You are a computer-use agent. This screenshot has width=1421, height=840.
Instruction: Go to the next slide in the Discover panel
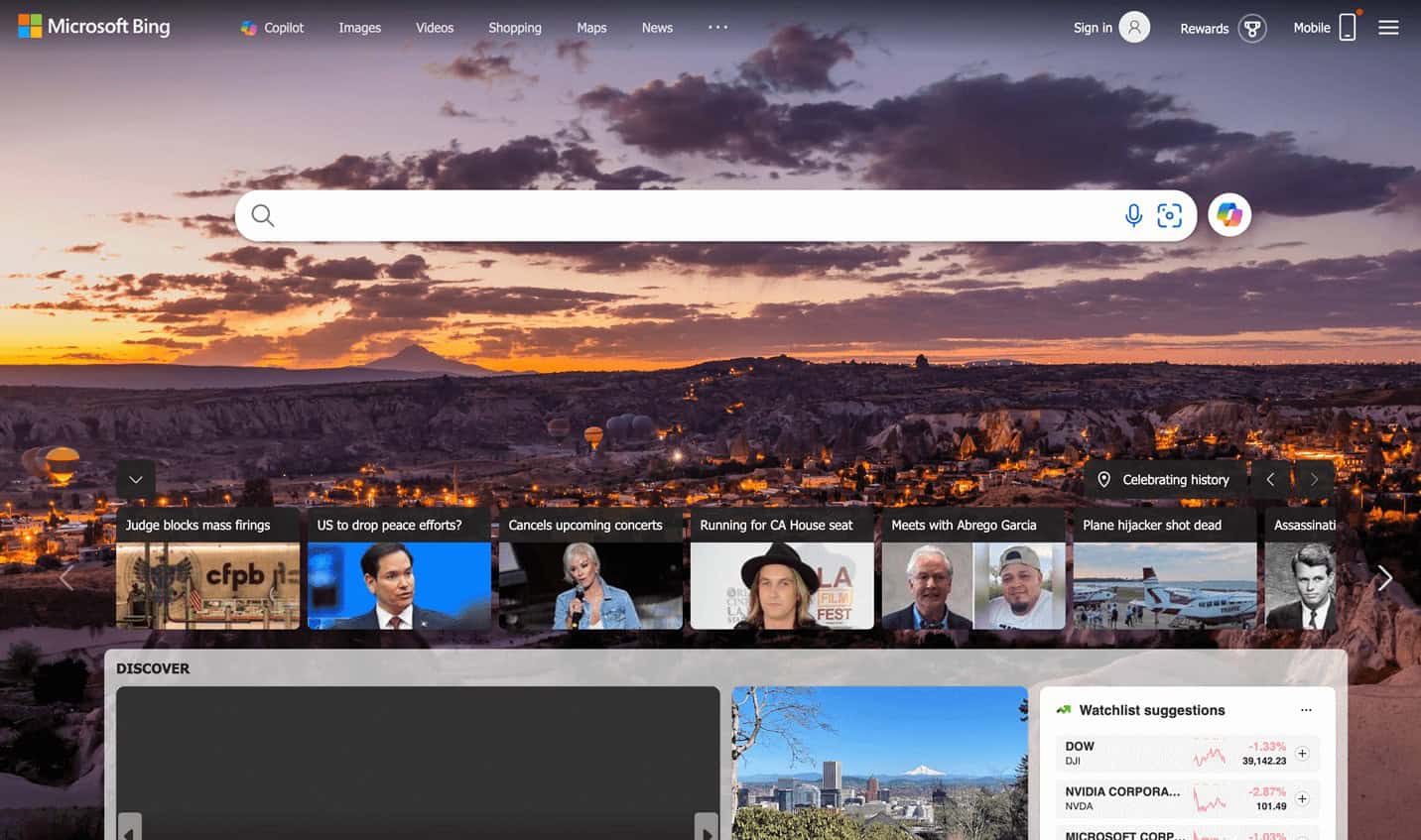707,827
